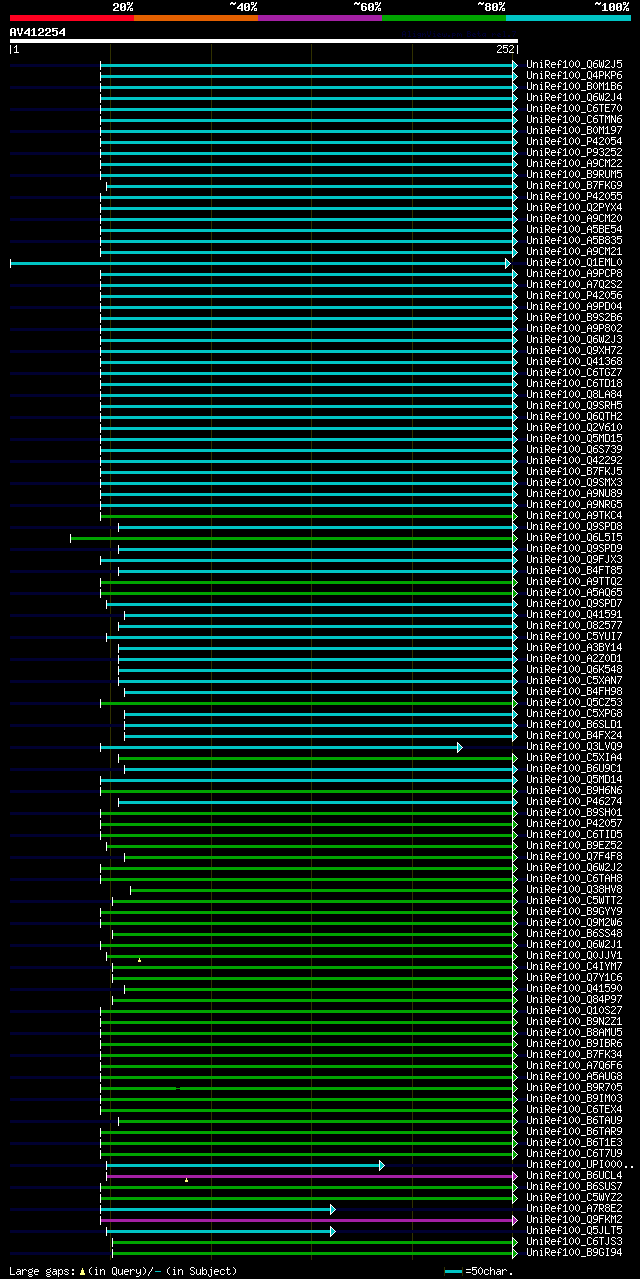The height and width of the screenshot is (1279, 640).
Task: Click the label UniRef100_B8AMU5
Action: (574, 1032)
